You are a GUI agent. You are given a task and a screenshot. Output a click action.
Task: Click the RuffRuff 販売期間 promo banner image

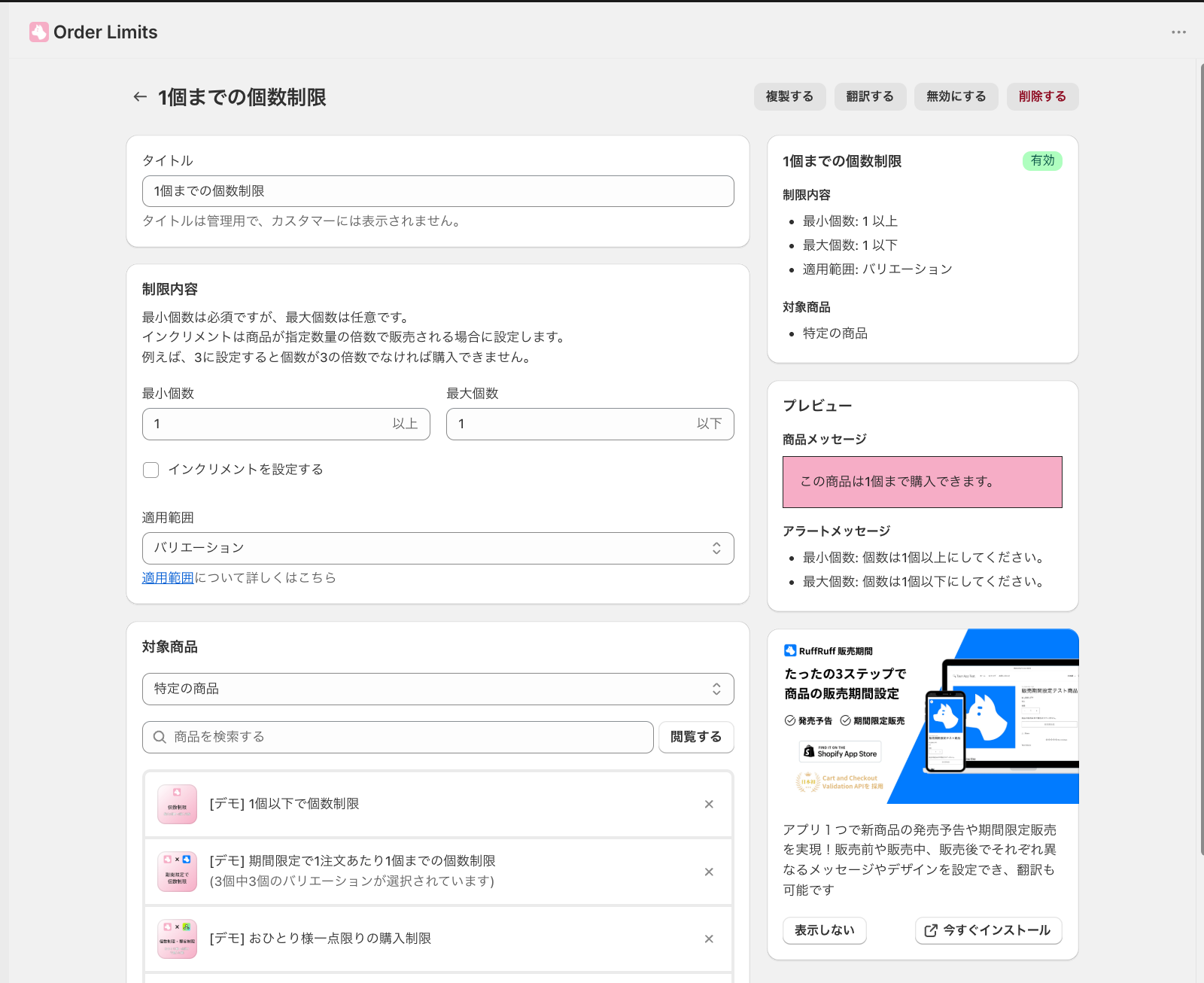(x=923, y=717)
